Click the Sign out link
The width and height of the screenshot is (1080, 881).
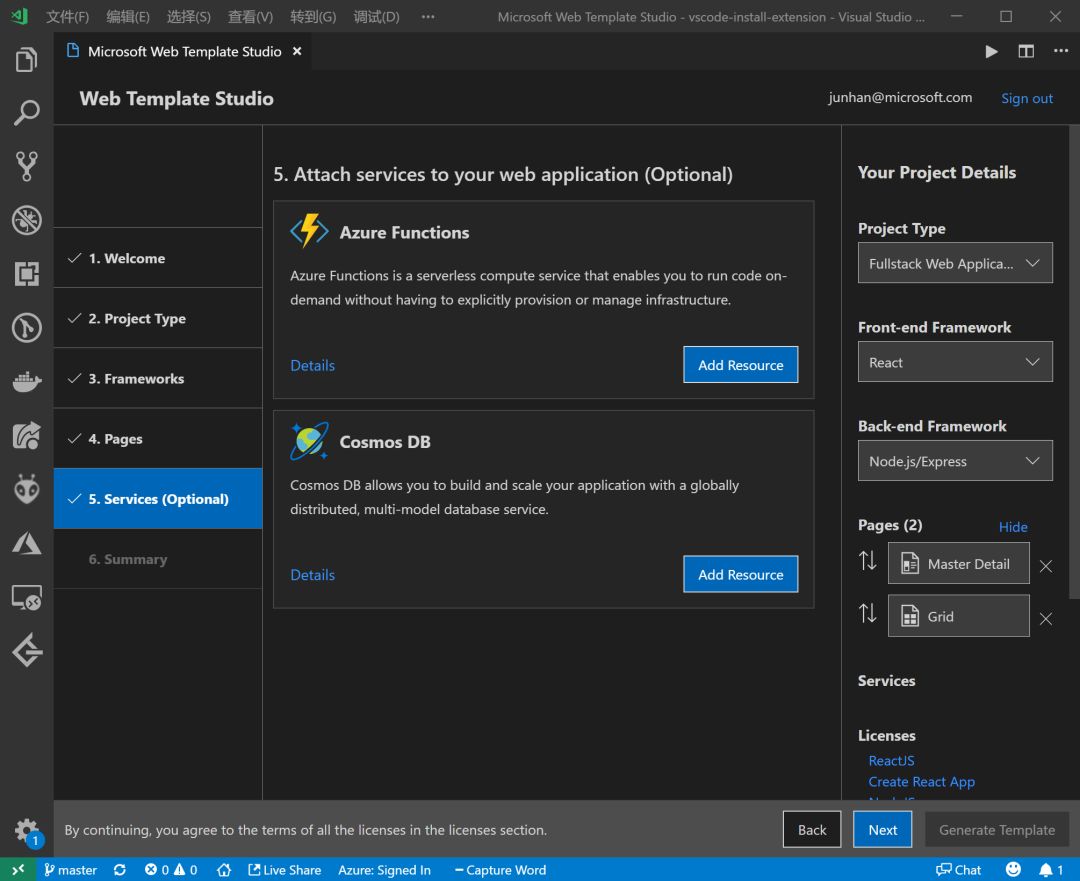coord(1026,99)
